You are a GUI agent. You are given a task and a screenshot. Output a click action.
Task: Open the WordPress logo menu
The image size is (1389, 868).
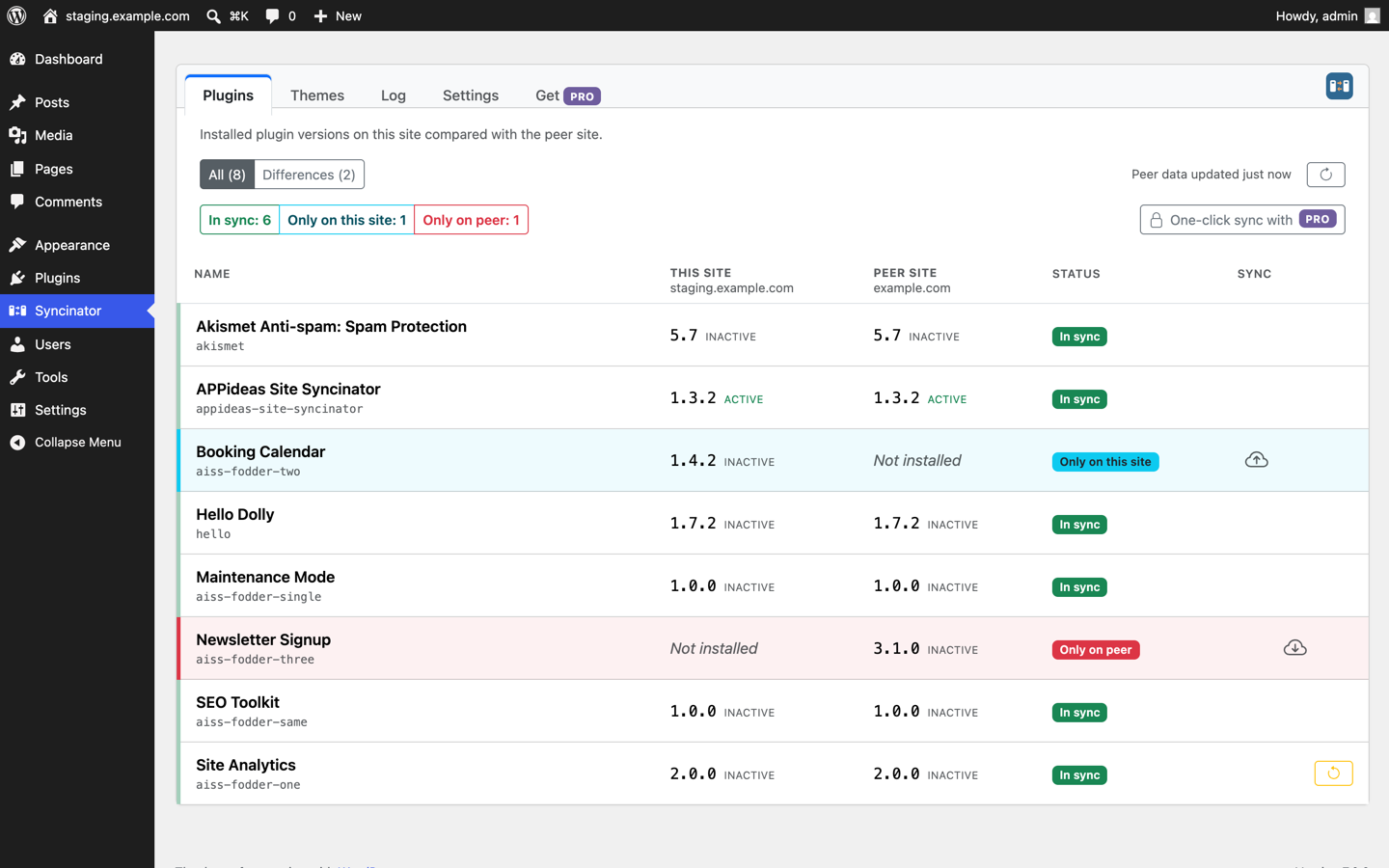[x=16, y=15]
